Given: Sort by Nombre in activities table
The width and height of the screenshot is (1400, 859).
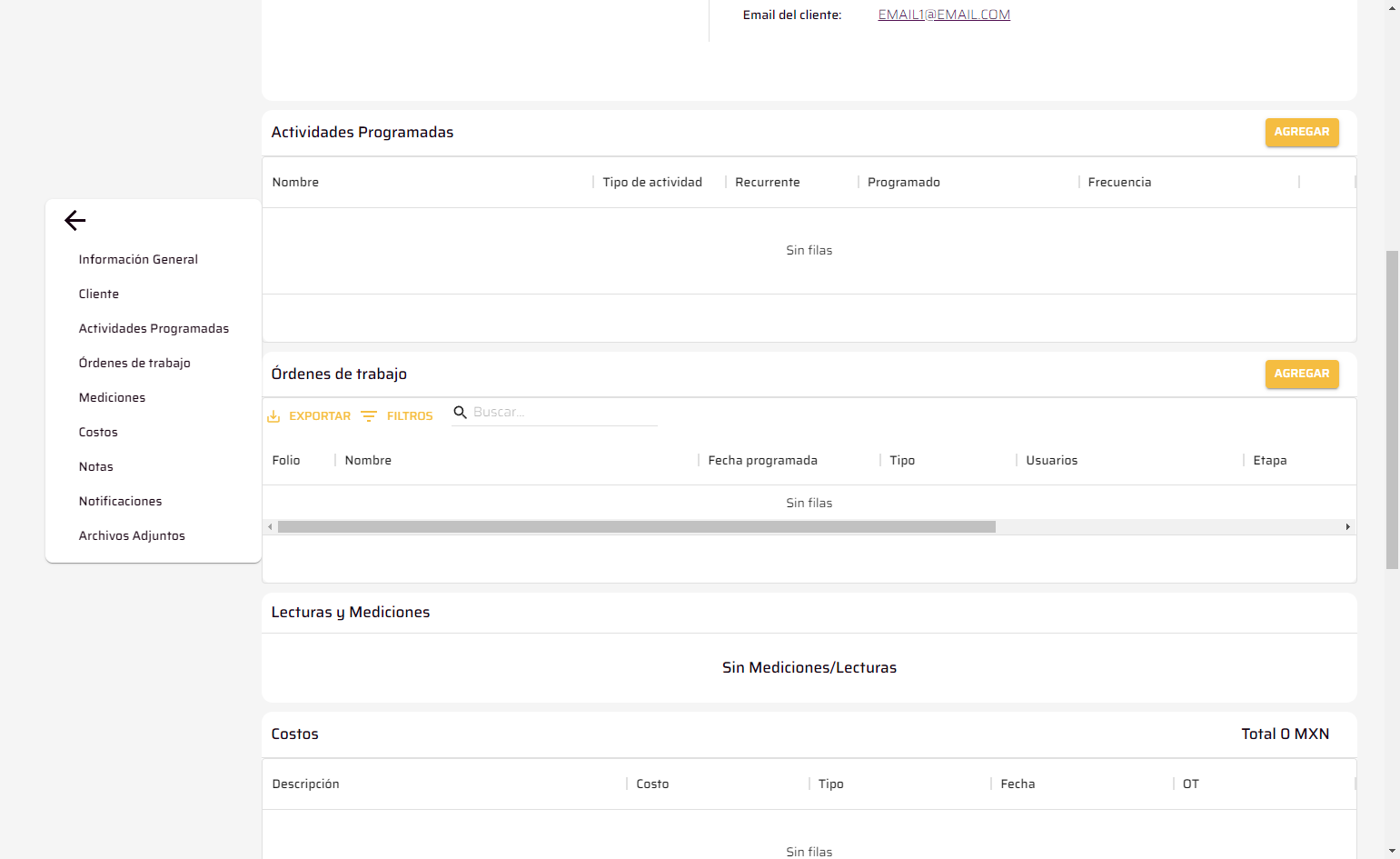Looking at the screenshot, I should [x=295, y=182].
